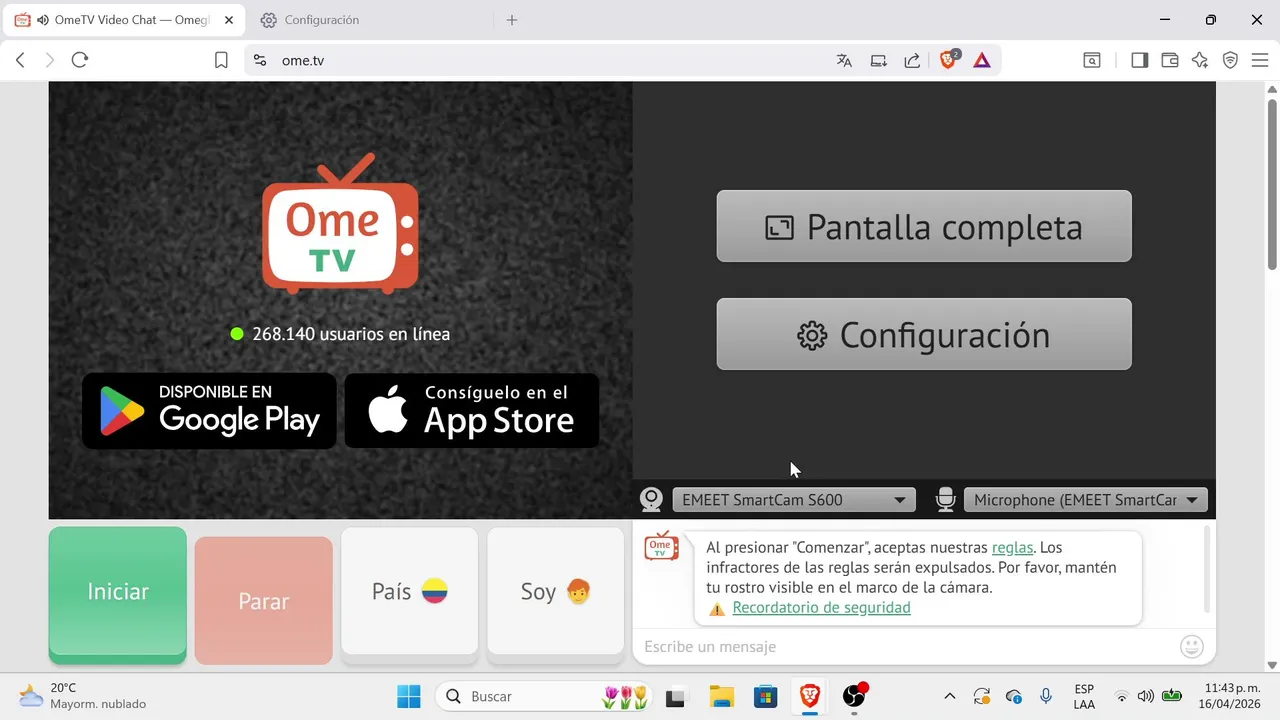
Task: Click the Escribe un mensaje field
Action: (x=905, y=647)
